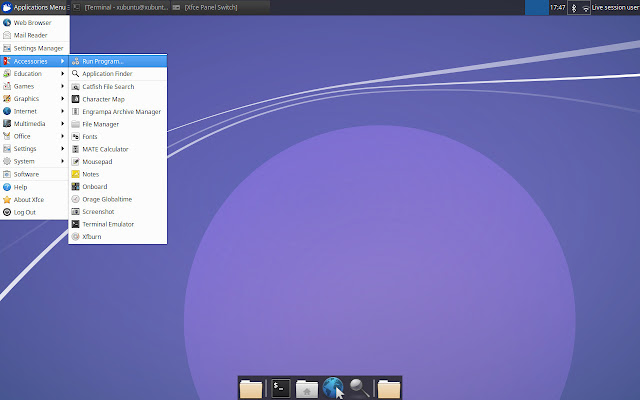Launch Terminal Emulator from the submenu
This screenshot has height=400, width=640.
coord(118,224)
